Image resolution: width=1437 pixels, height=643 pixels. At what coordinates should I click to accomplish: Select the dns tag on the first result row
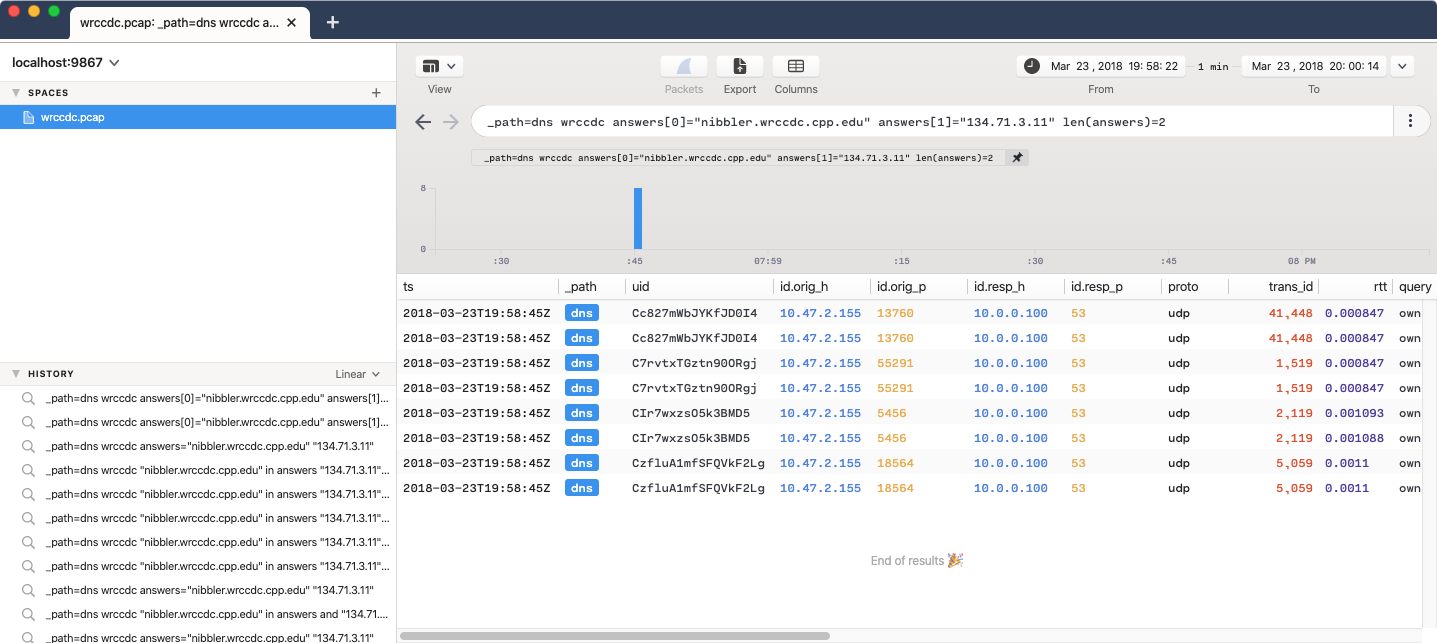[x=581, y=312]
